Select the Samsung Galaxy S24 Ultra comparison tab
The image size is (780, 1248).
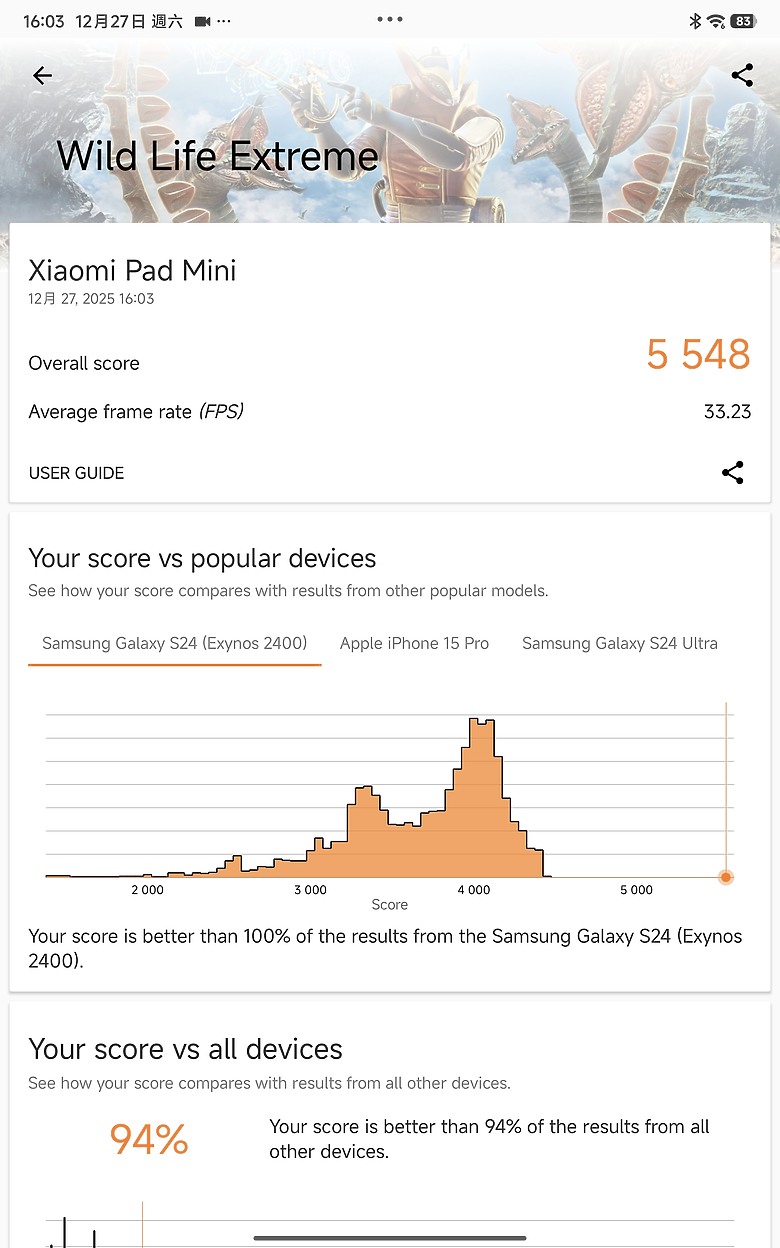[619, 643]
